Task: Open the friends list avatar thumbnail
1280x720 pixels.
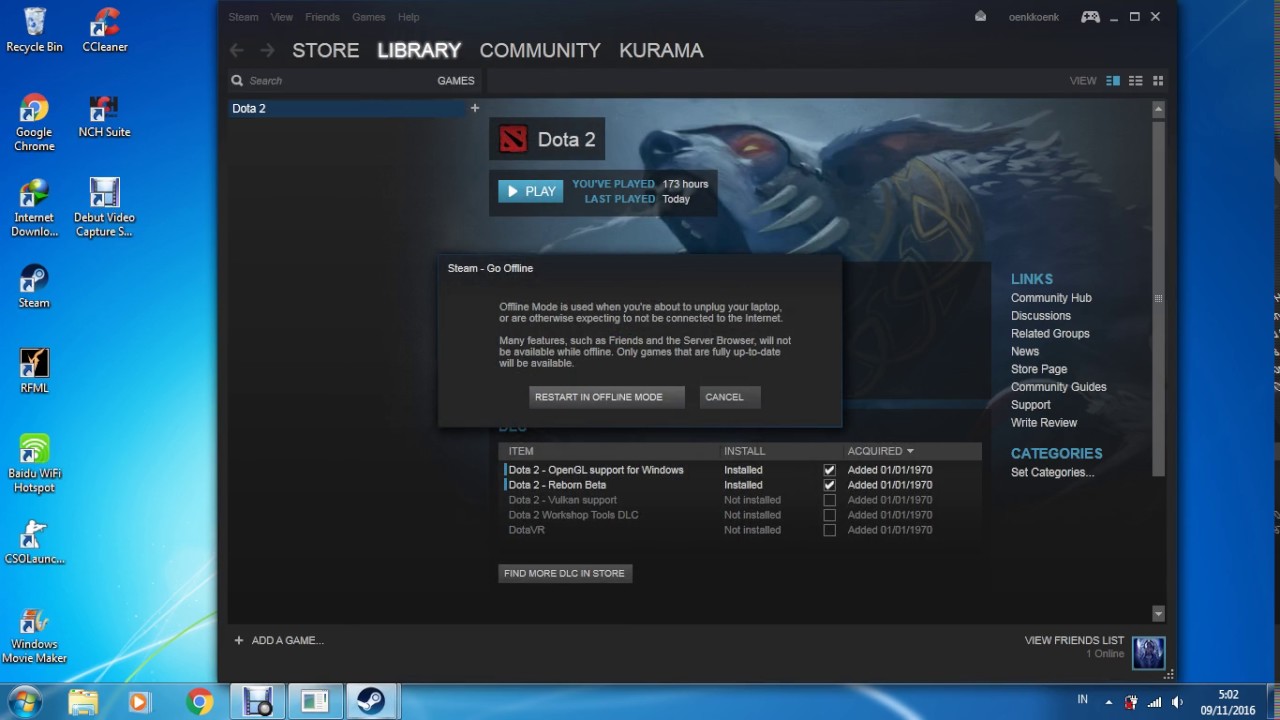Action: 1149,653
